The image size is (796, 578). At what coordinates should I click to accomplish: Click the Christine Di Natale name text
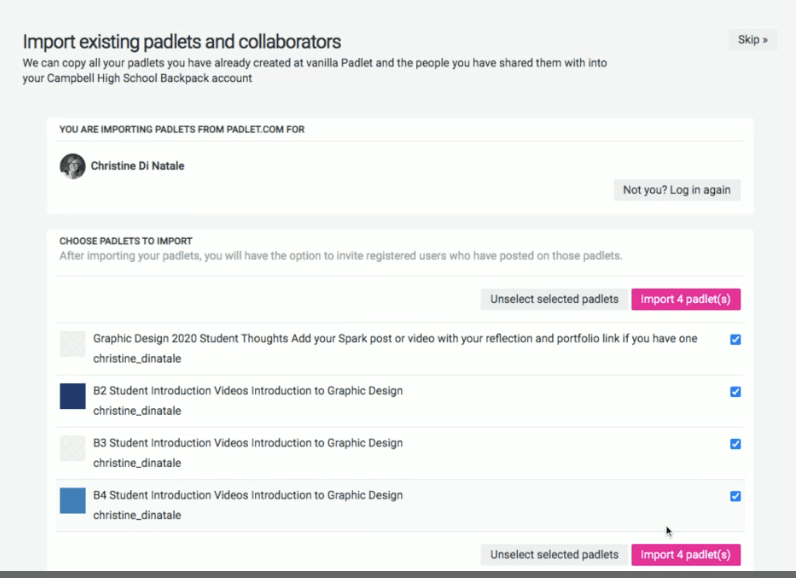pyautogui.click(x=138, y=166)
